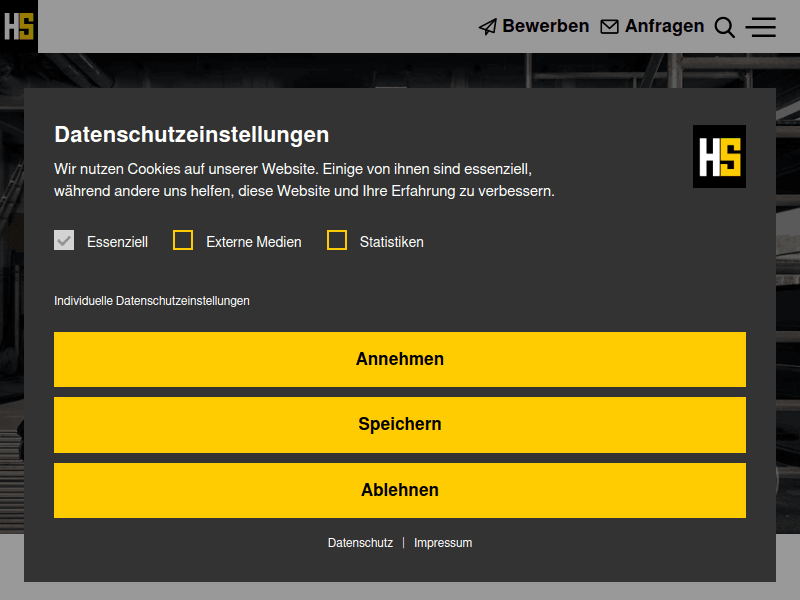This screenshot has width=800, height=600.
Task: Click the paper plane icon beside Bewerben
Action: [488, 27]
